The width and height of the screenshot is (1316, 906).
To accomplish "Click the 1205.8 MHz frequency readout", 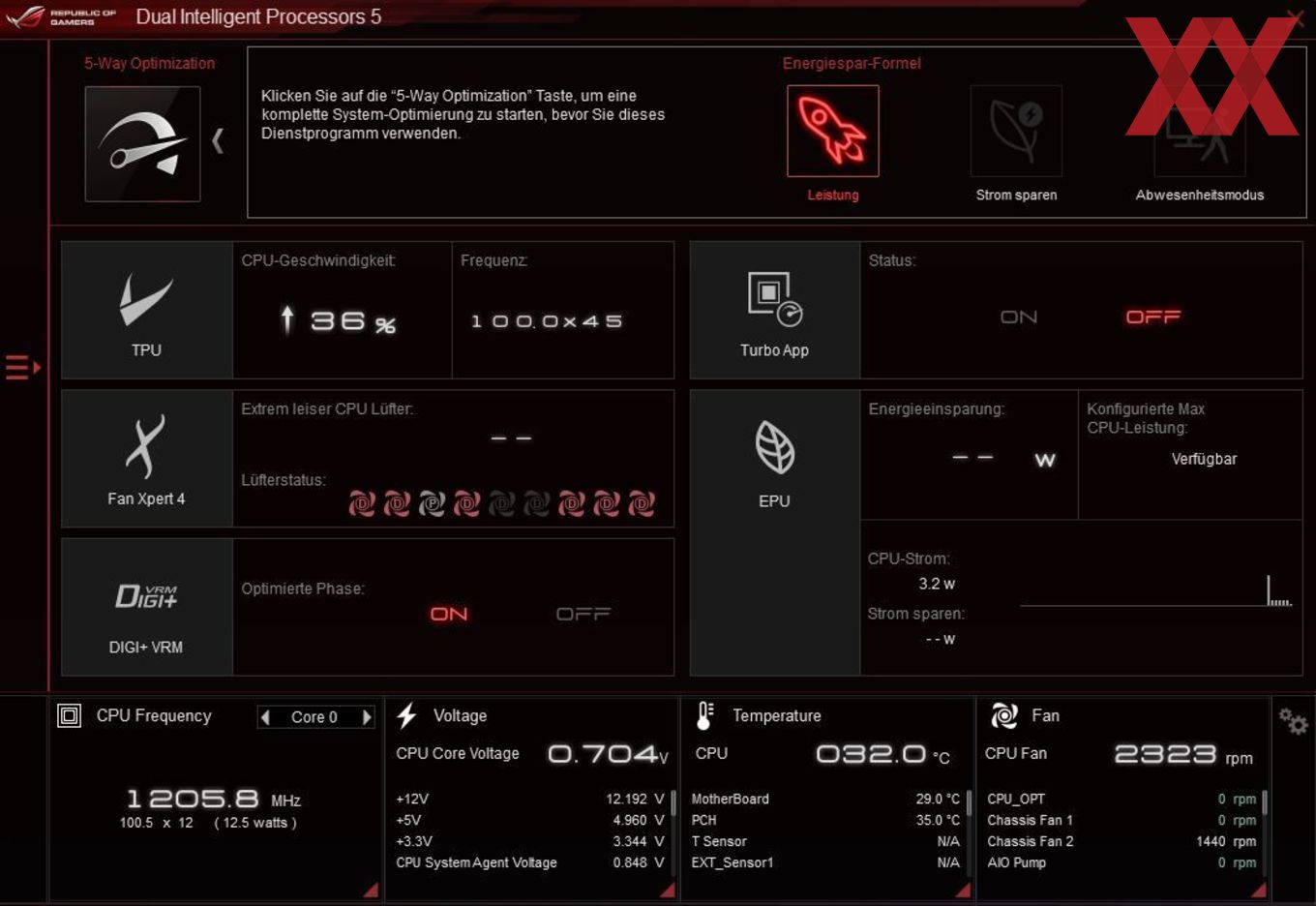I will (x=214, y=799).
